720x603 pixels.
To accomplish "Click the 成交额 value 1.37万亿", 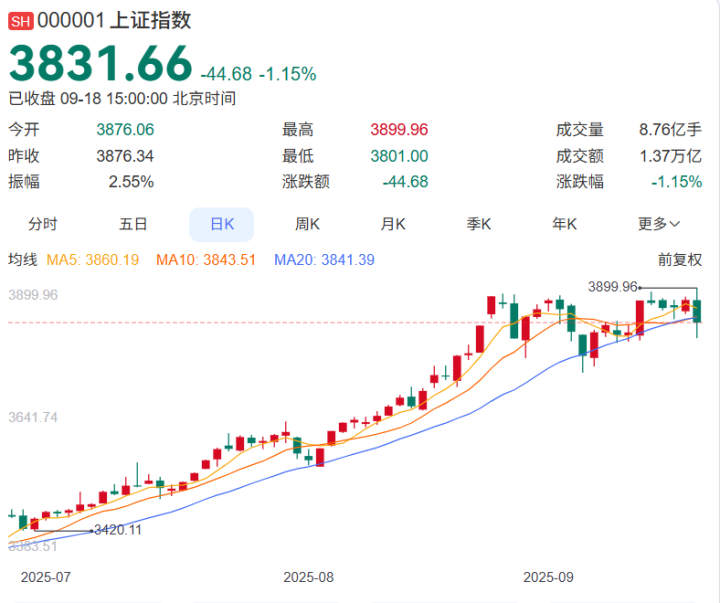I will (671, 156).
